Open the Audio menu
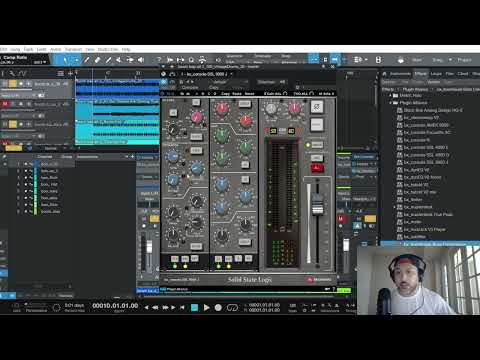Screen dimensions: 480x360 [55, 49]
